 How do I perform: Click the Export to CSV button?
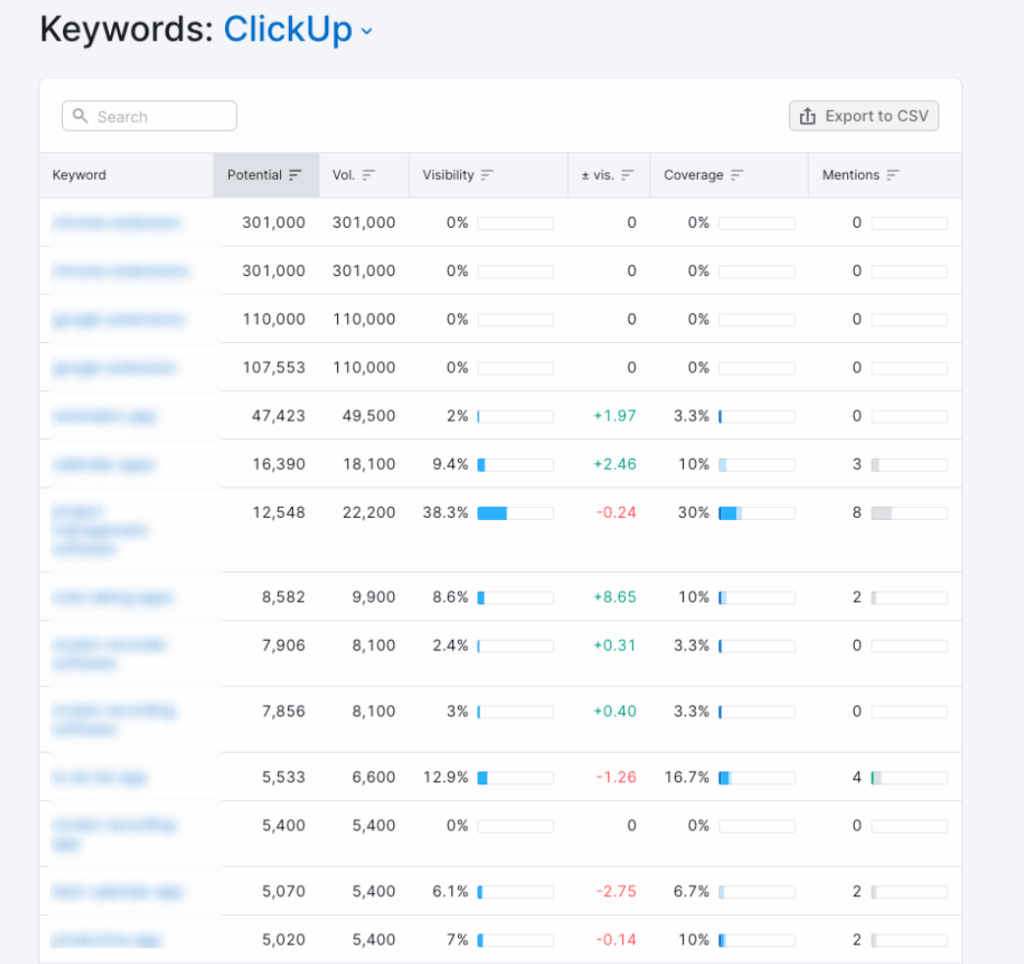(x=863, y=115)
